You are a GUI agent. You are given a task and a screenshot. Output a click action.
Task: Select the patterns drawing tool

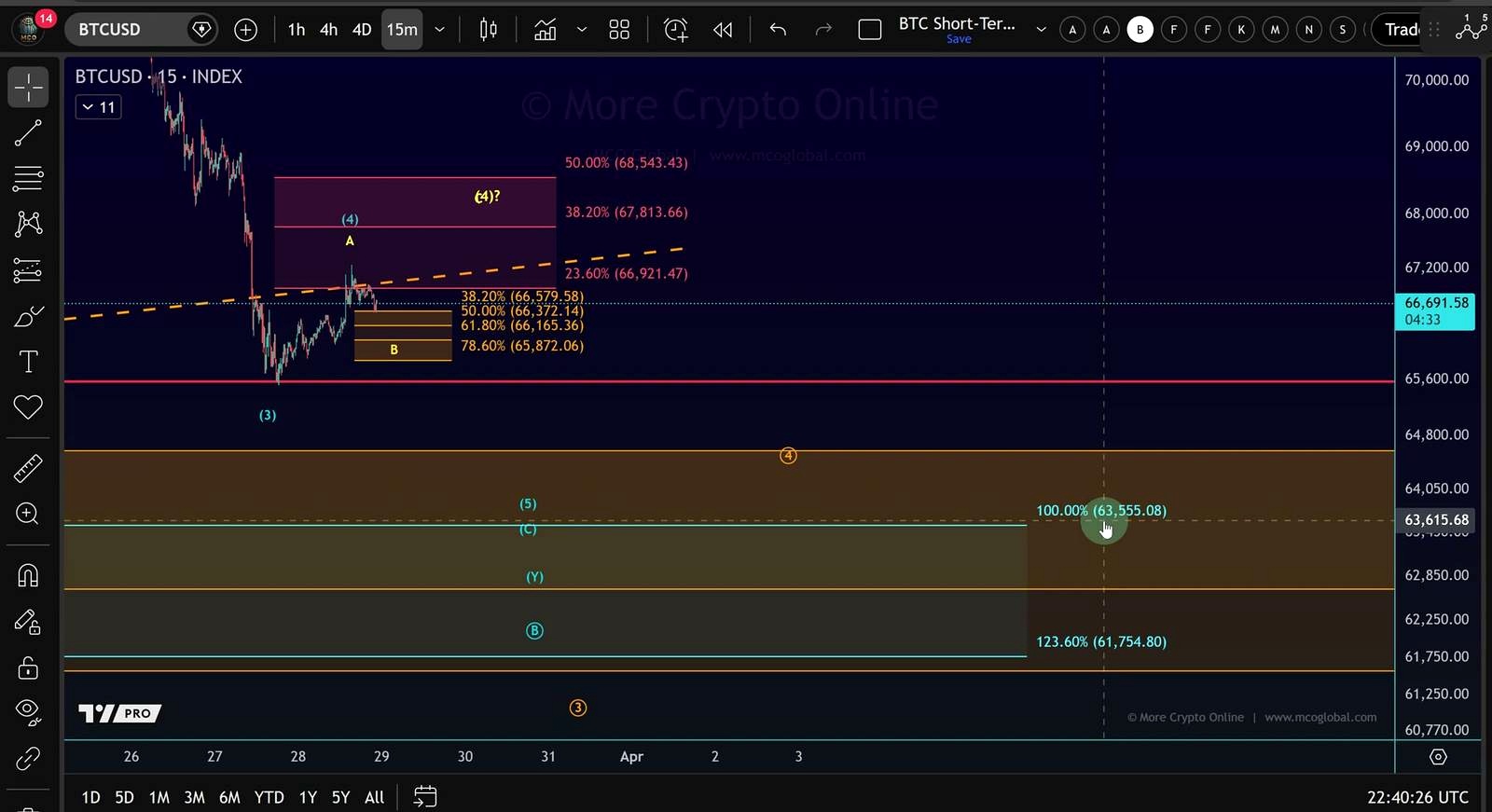28,224
